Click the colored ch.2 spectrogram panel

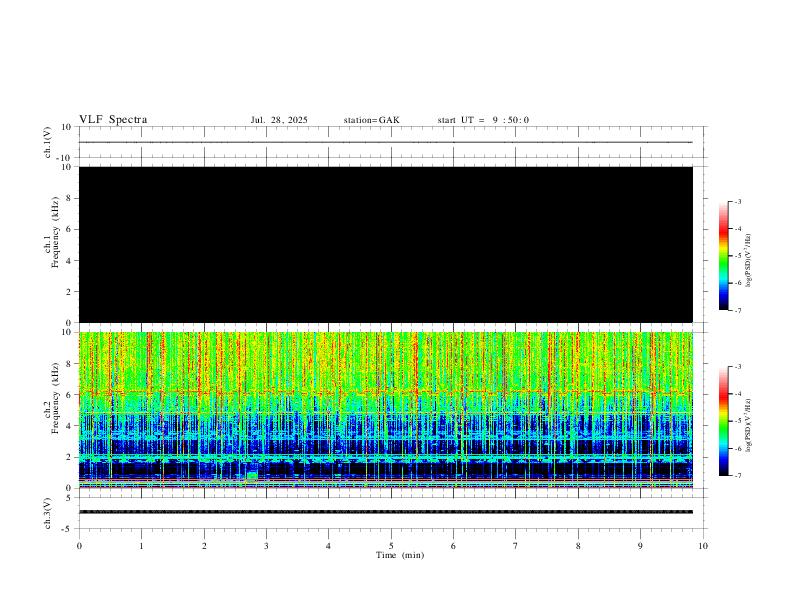coord(386,410)
